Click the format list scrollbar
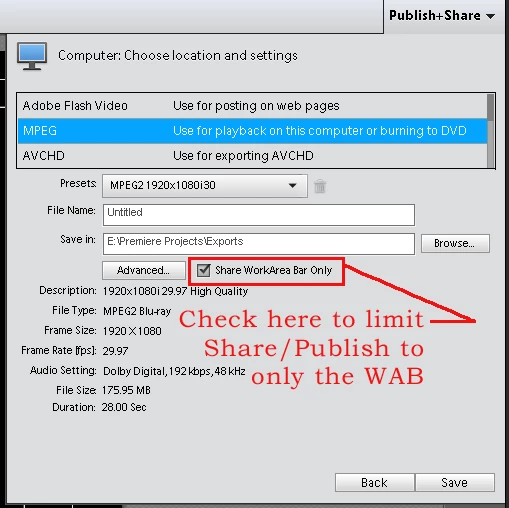 coord(491,131)
